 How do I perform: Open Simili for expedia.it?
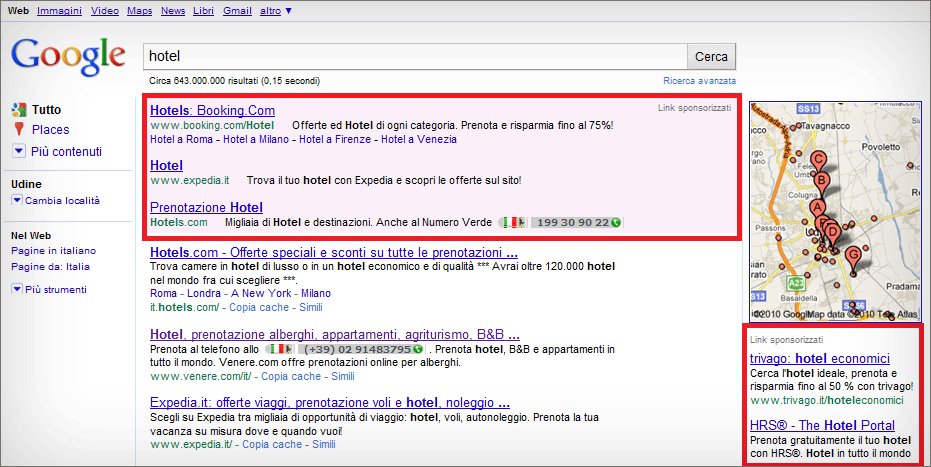[x=324, y=444]
